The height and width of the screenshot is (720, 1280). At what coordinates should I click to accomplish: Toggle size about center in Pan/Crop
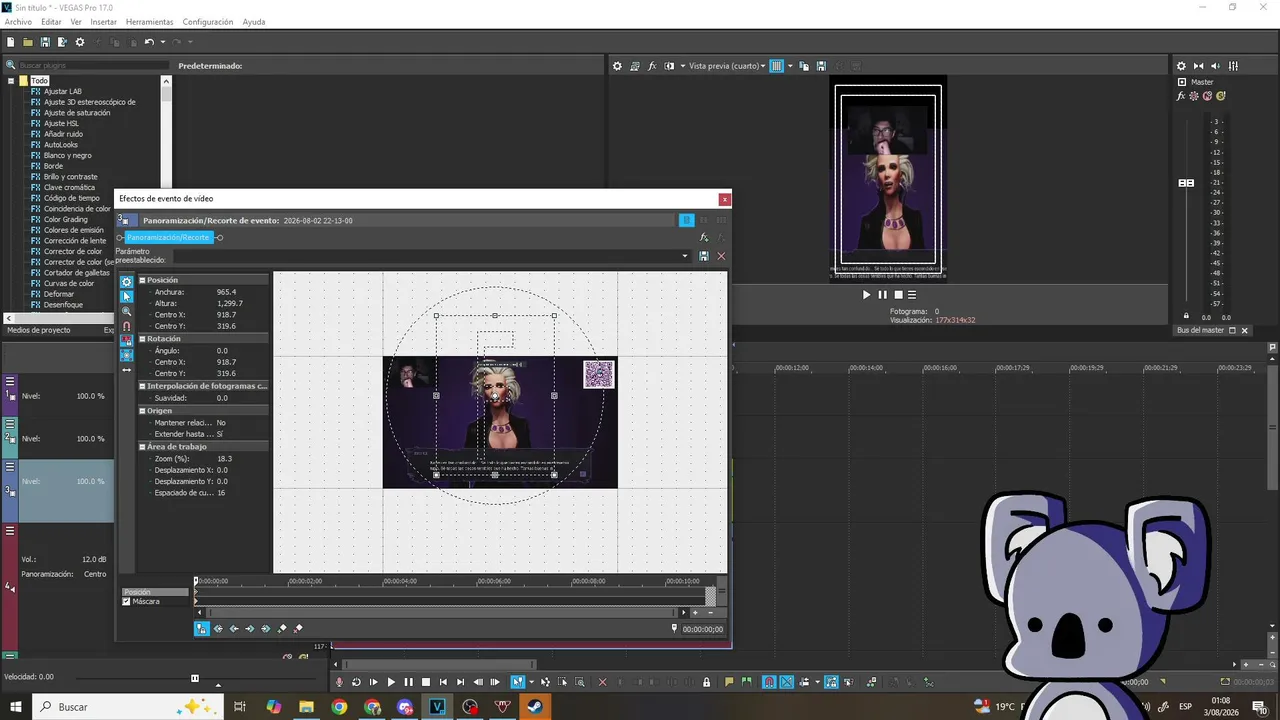coord(127,355)
